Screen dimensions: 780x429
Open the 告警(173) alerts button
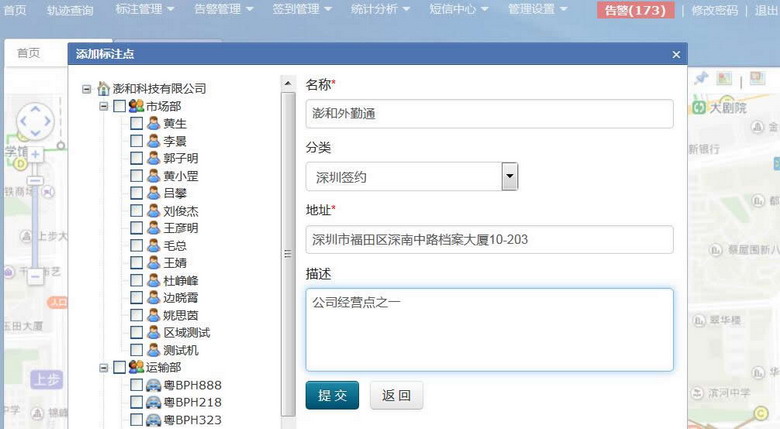[635, 10]
